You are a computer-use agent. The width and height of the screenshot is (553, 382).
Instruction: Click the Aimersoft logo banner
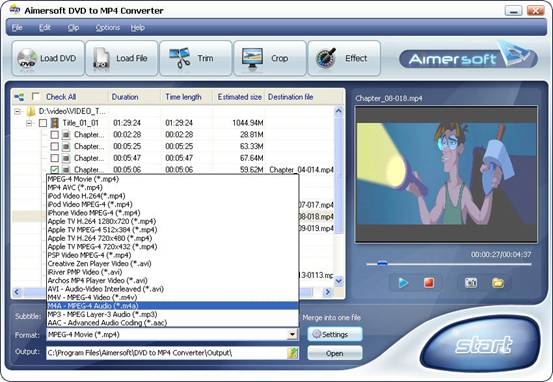tap(468, 56)
